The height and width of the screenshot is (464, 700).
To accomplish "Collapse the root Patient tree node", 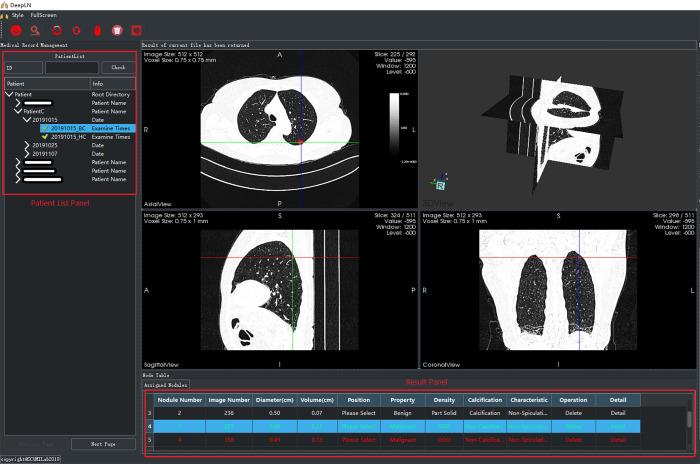I will (x=9, y=94).
